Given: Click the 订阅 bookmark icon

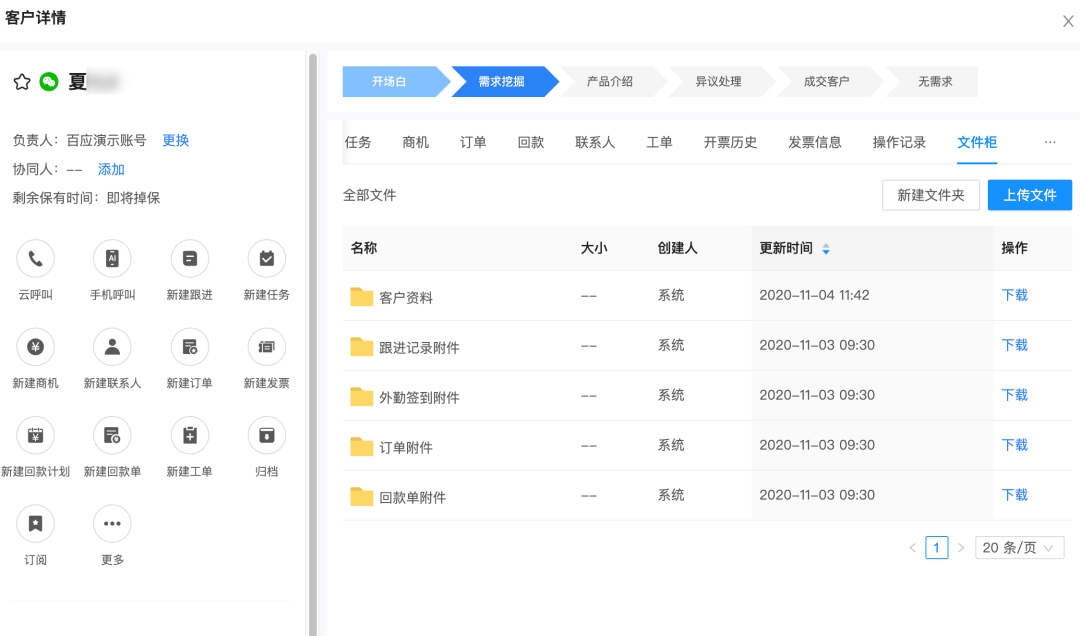Looking at the screenshot, I should 35,524.
